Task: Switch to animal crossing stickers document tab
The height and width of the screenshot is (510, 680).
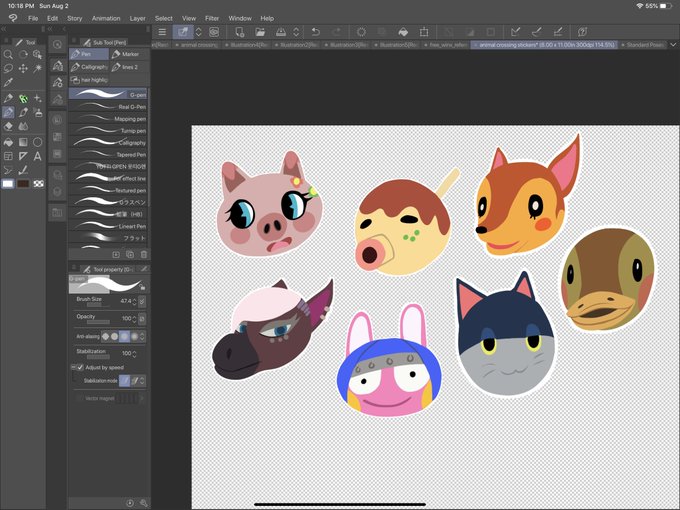Action: coord(544,45)
